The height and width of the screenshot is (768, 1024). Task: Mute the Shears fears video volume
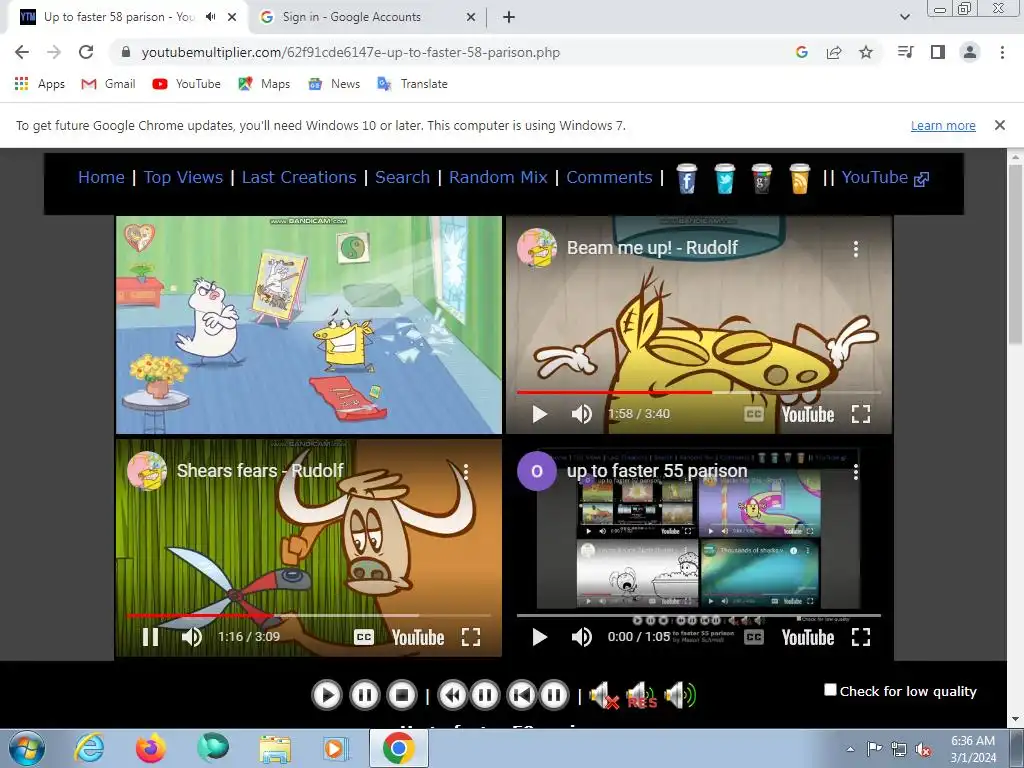coord(191,637)
